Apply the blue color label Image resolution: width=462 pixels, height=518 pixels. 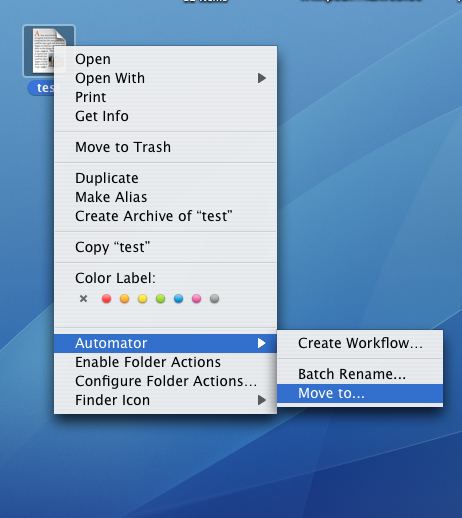(178, 299)
